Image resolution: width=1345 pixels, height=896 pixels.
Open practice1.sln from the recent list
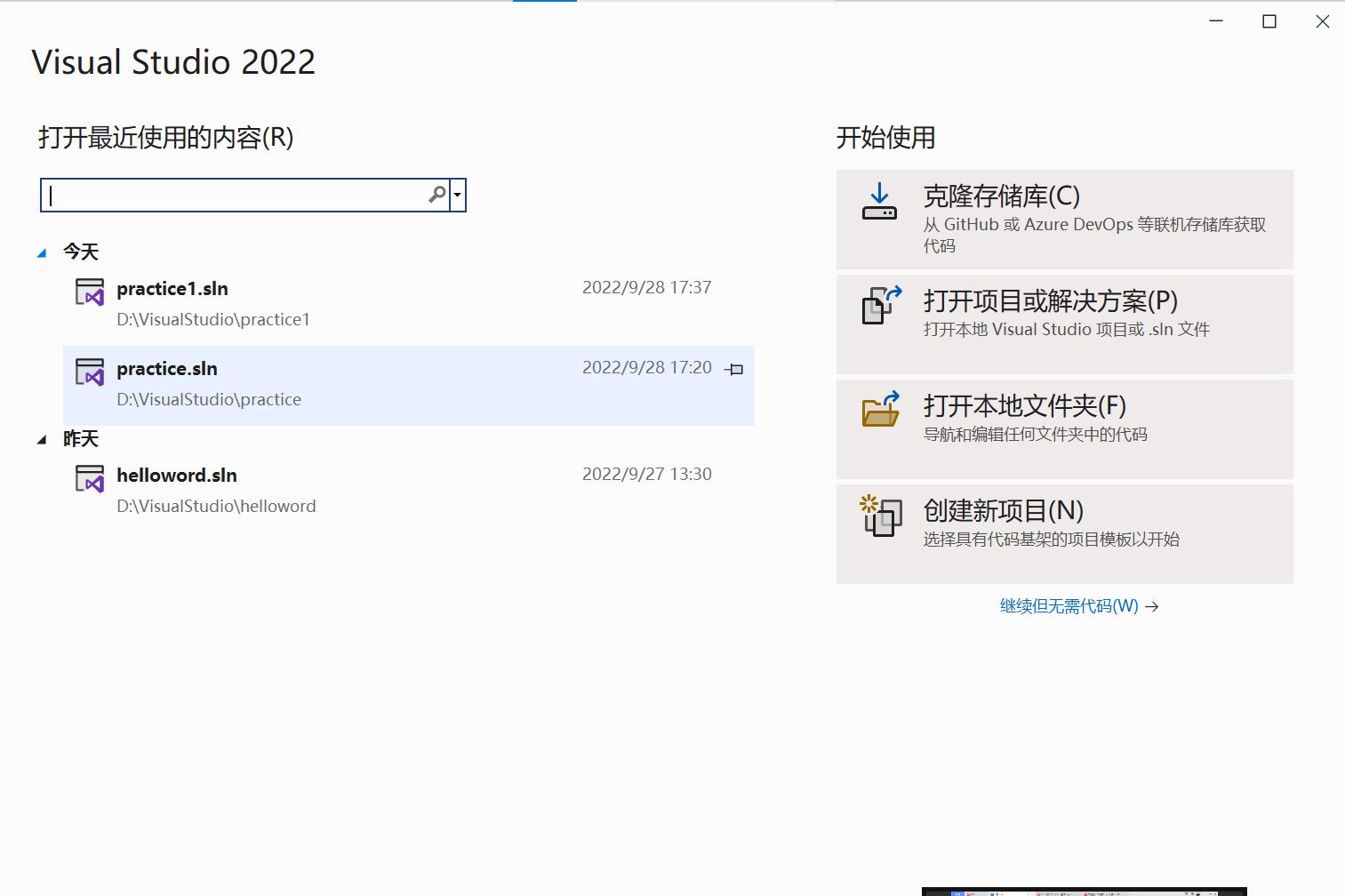[409, 305]
